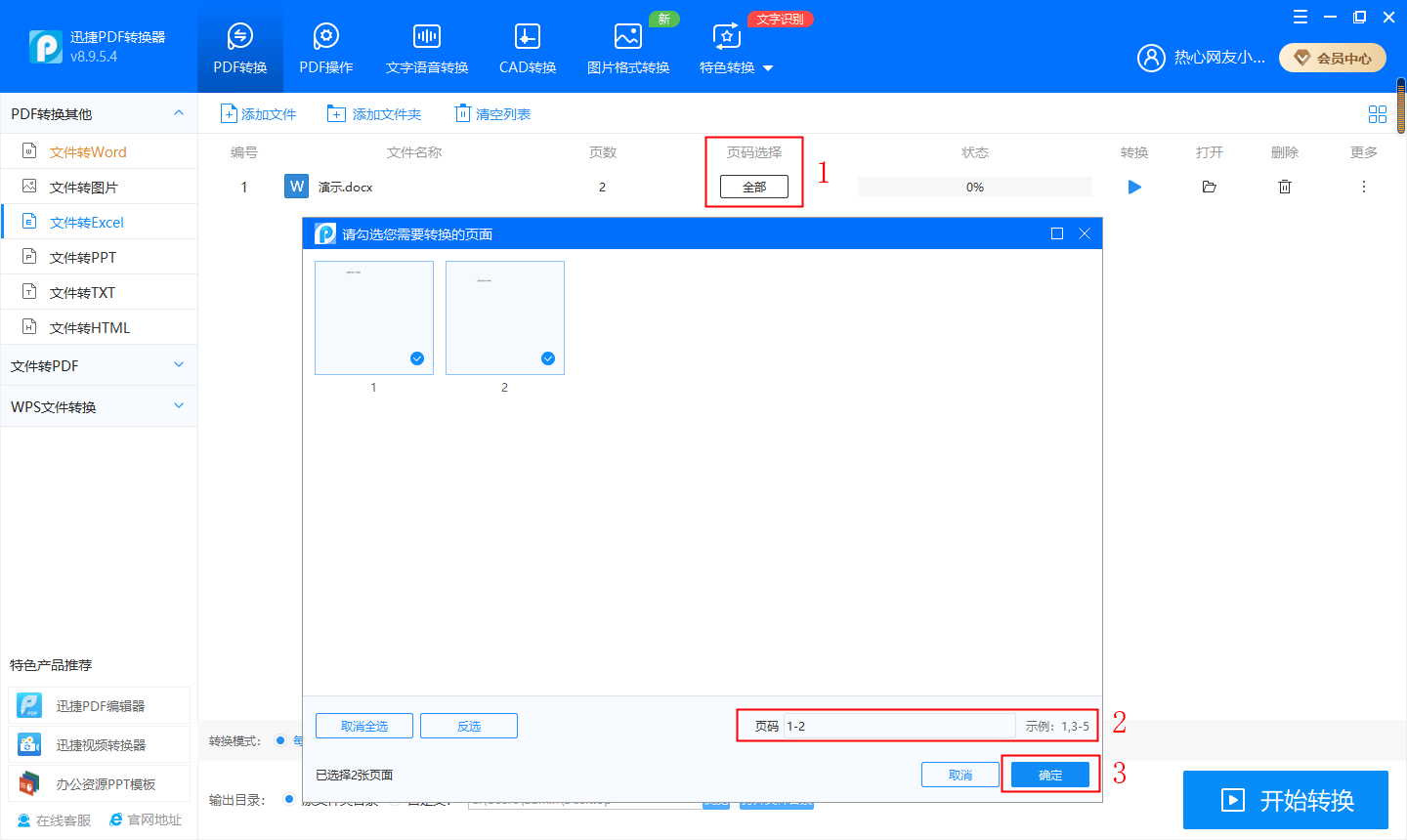Uncheck the page 2 checkmark

pos(548,358)
